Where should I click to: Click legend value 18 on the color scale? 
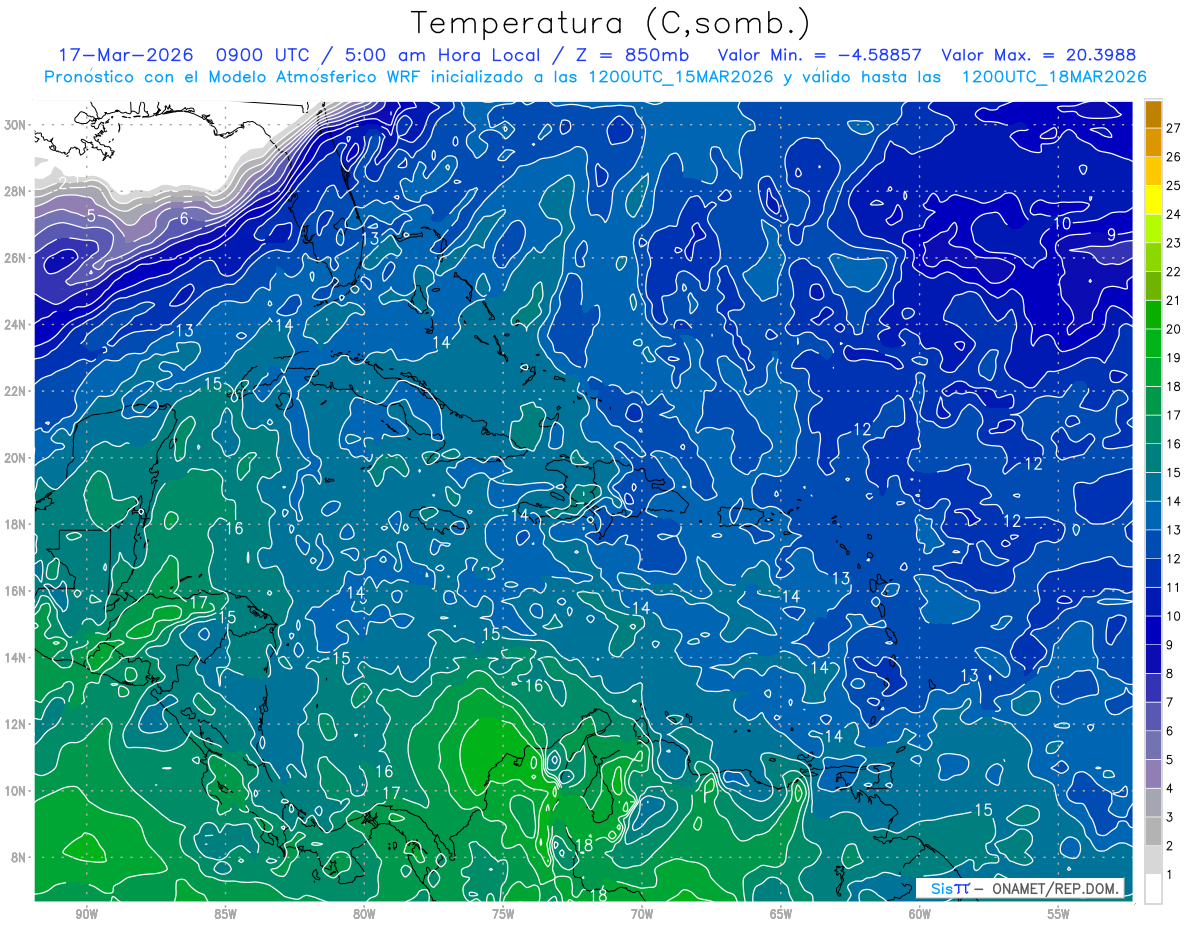[x=1174, y=386]
